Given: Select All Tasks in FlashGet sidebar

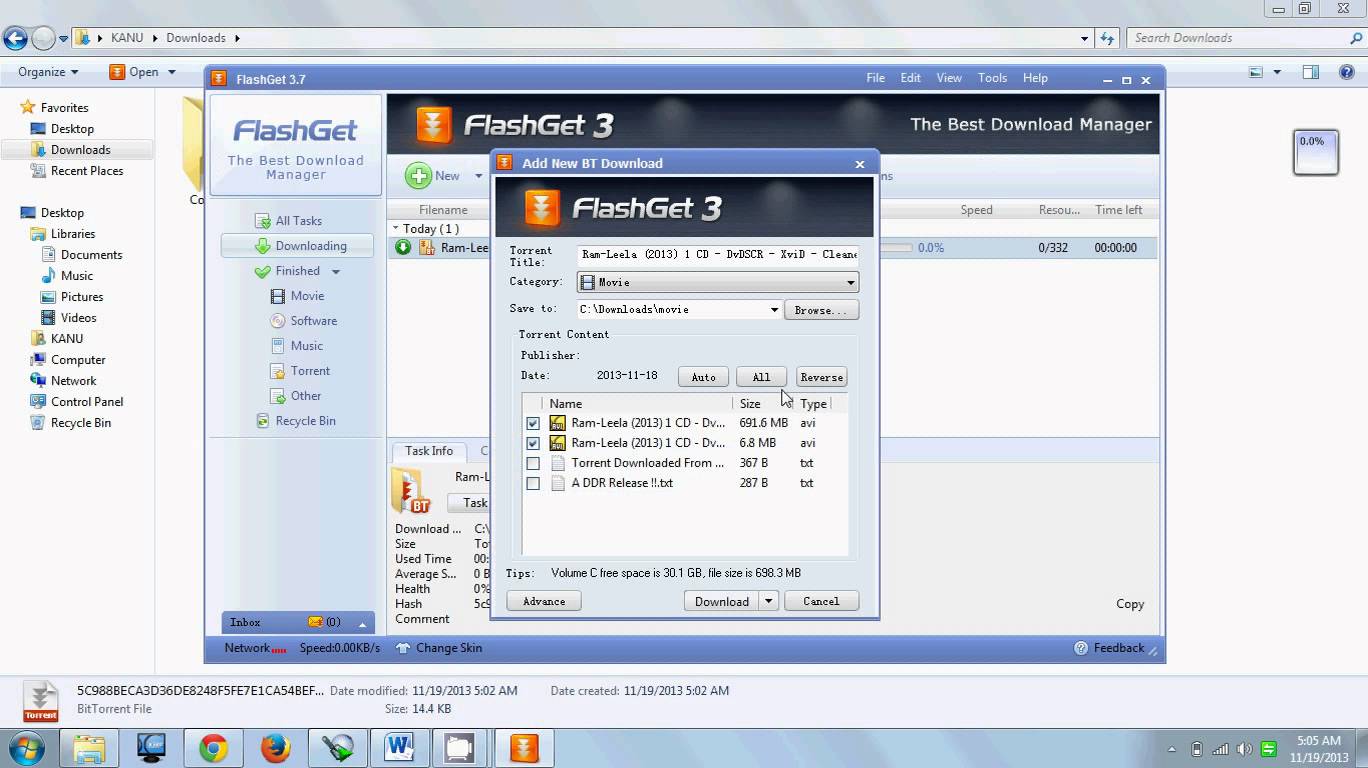Looking at the screenshot, I should 298,221.
